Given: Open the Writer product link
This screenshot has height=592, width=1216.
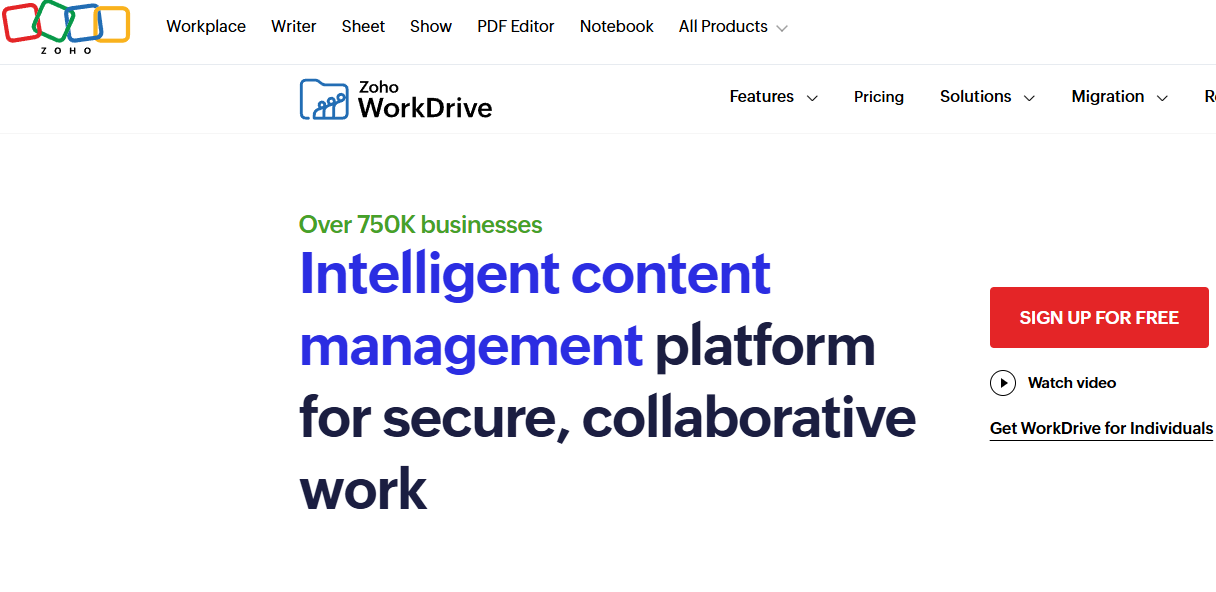Looking at the screenshot, I should (x=294, y=27).
